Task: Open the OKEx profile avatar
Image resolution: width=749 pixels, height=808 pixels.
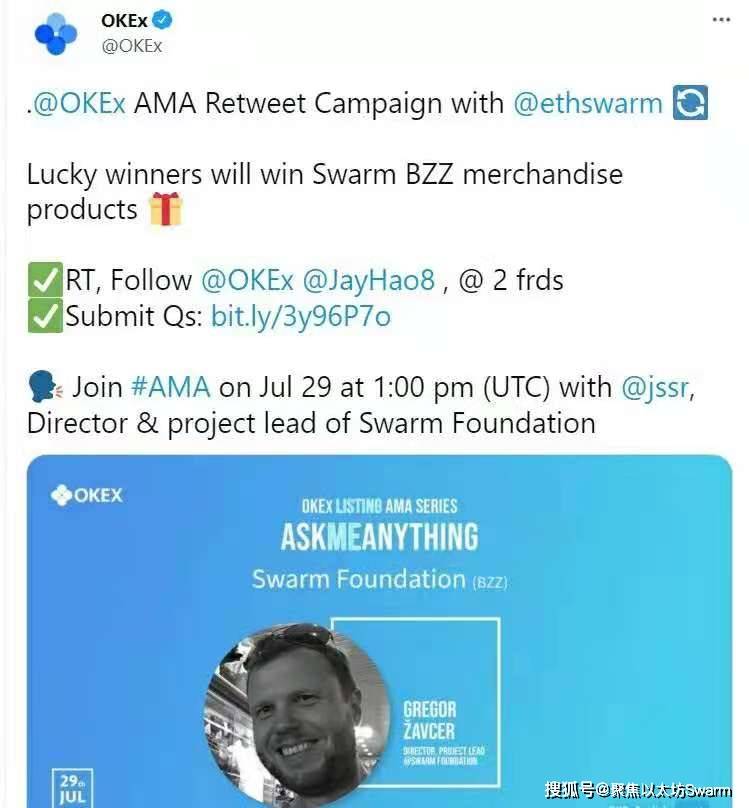Action: (56, 34)
